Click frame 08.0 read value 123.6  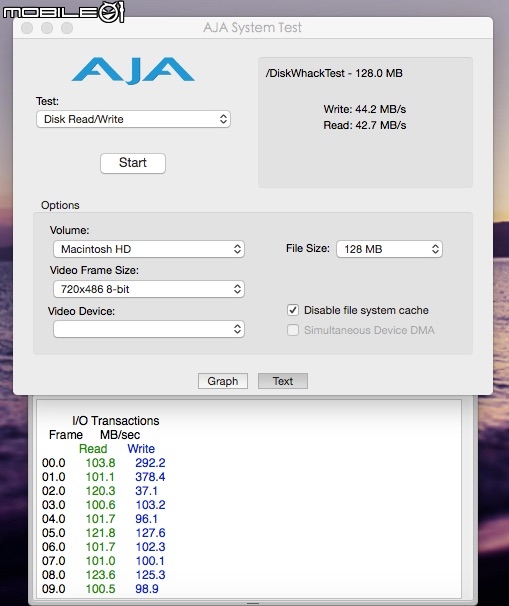[100, 575]
